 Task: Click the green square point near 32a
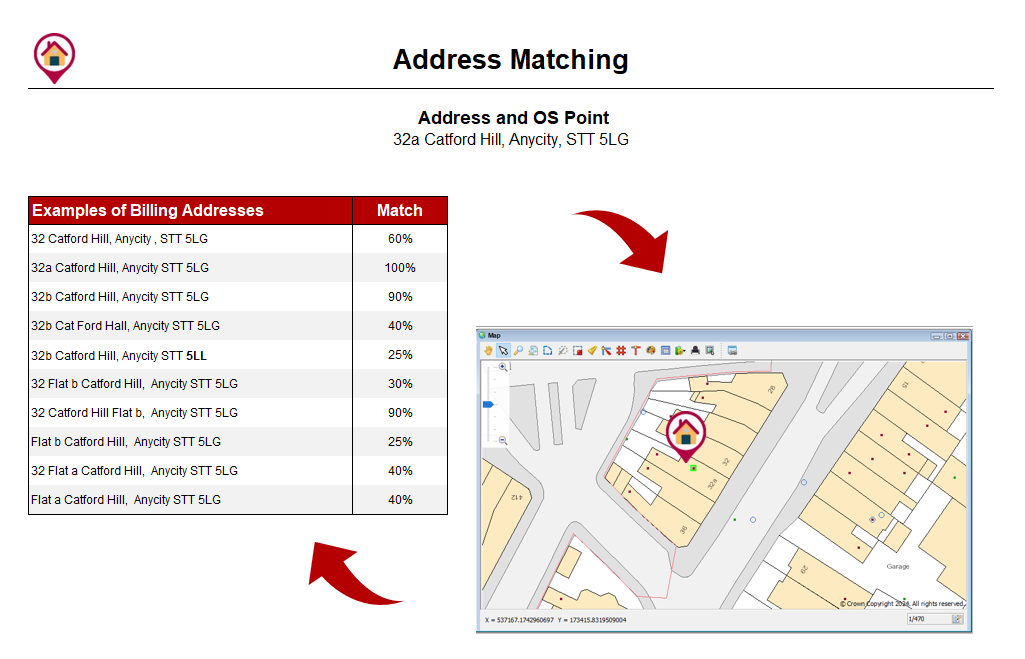click(693, 467)
